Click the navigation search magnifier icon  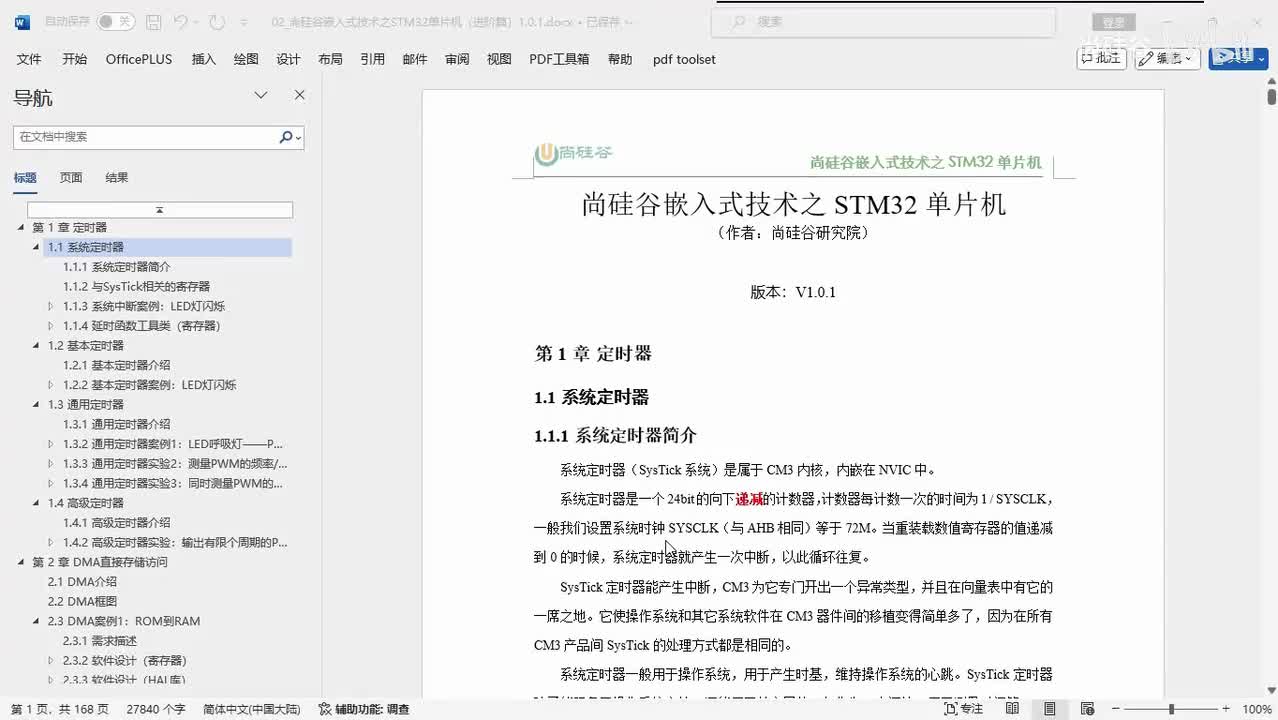coord(286,137)
